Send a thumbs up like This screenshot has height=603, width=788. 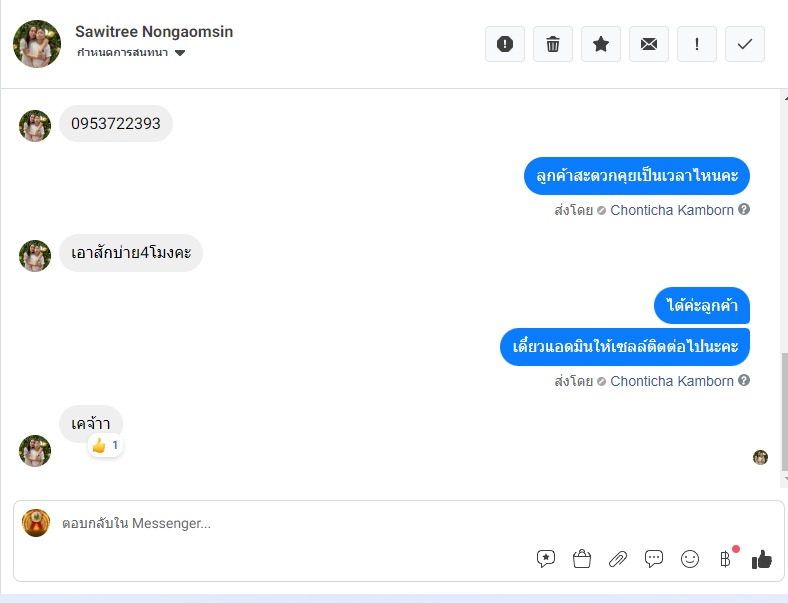tap(762, 559)
